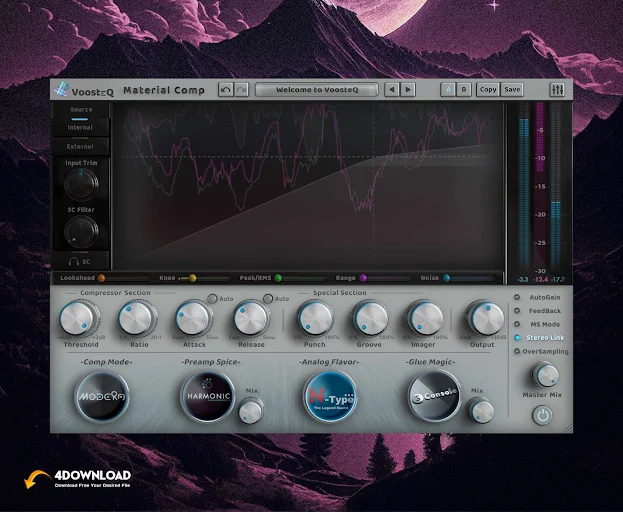
Task: Click the Release knob
Action: click(250, 319)
